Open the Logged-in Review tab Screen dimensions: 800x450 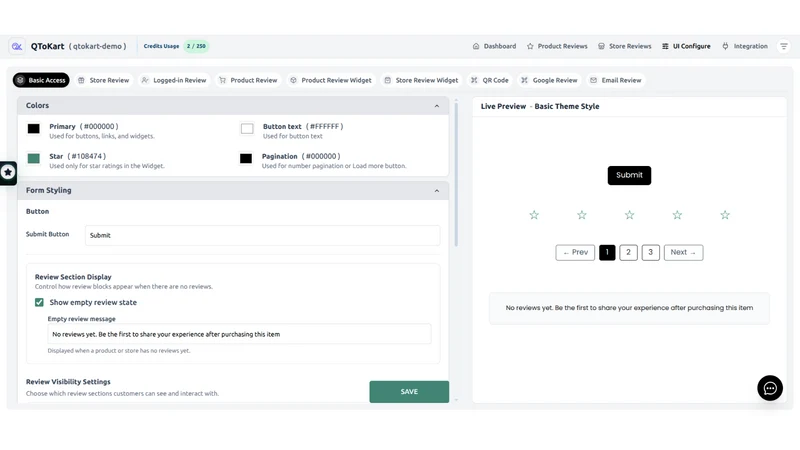[174, 80]
